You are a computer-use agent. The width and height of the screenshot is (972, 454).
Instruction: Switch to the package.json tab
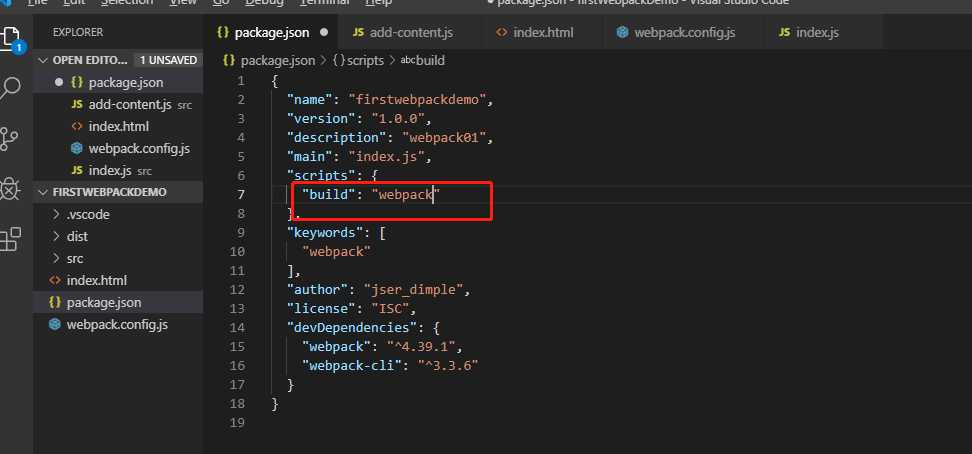pos(272,32)
